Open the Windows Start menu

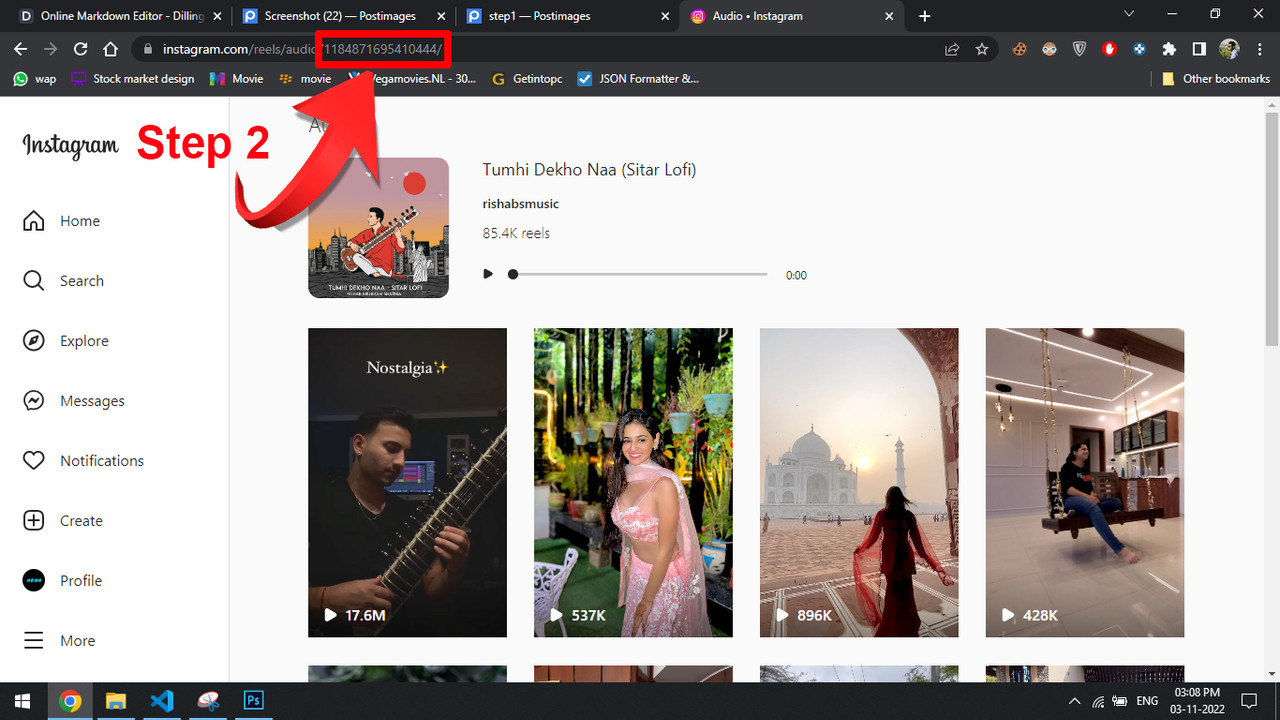pyautogui.click(x=23, y=701)
